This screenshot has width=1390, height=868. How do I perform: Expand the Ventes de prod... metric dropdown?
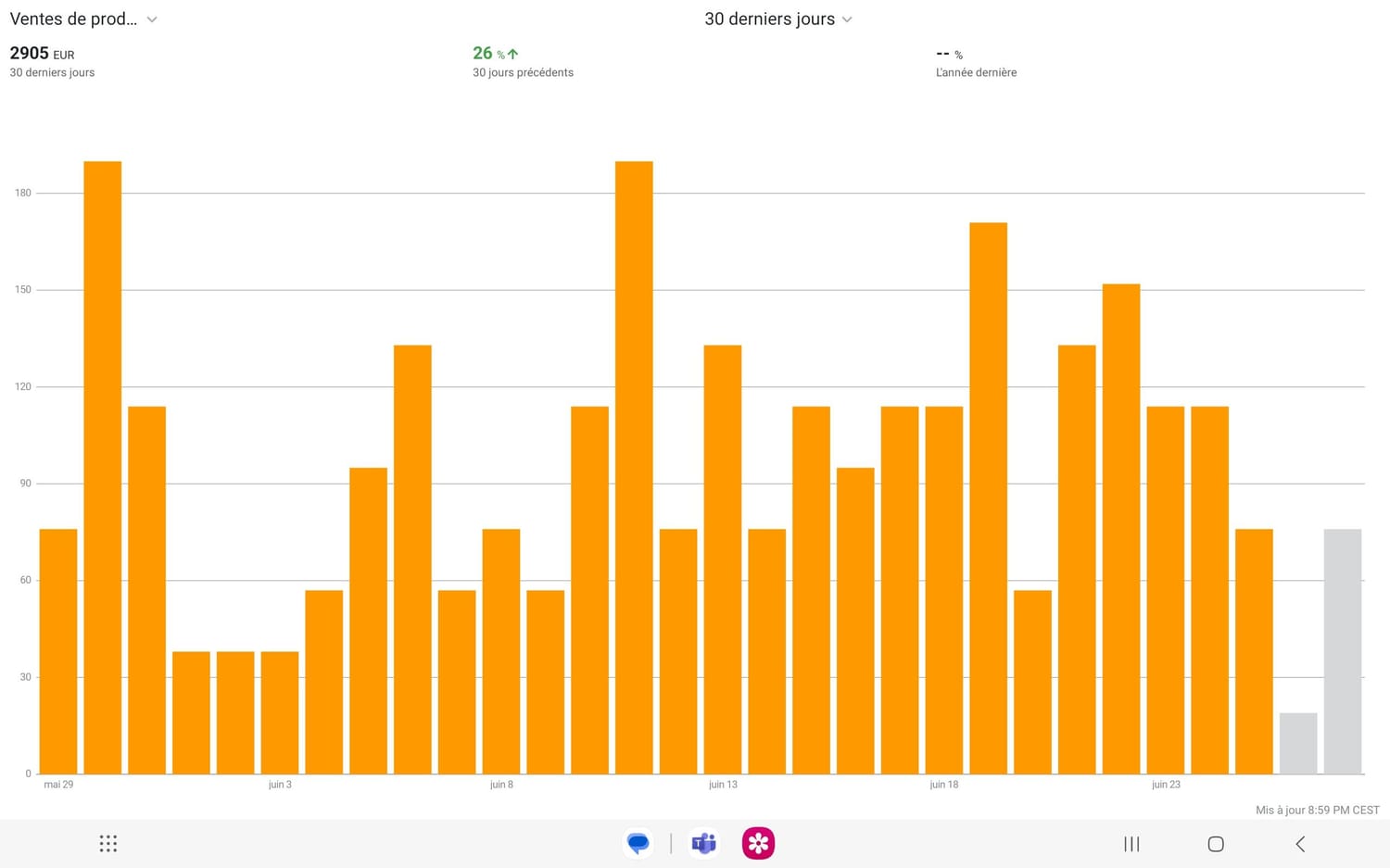coord(83,19)
